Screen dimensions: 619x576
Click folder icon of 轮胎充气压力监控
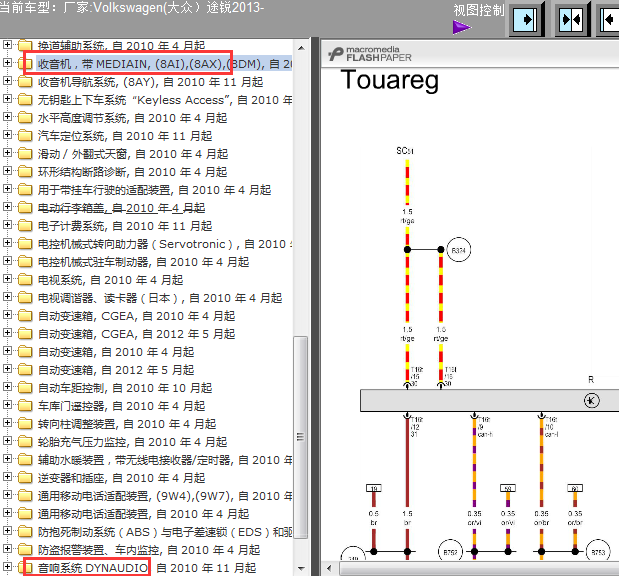25,442
